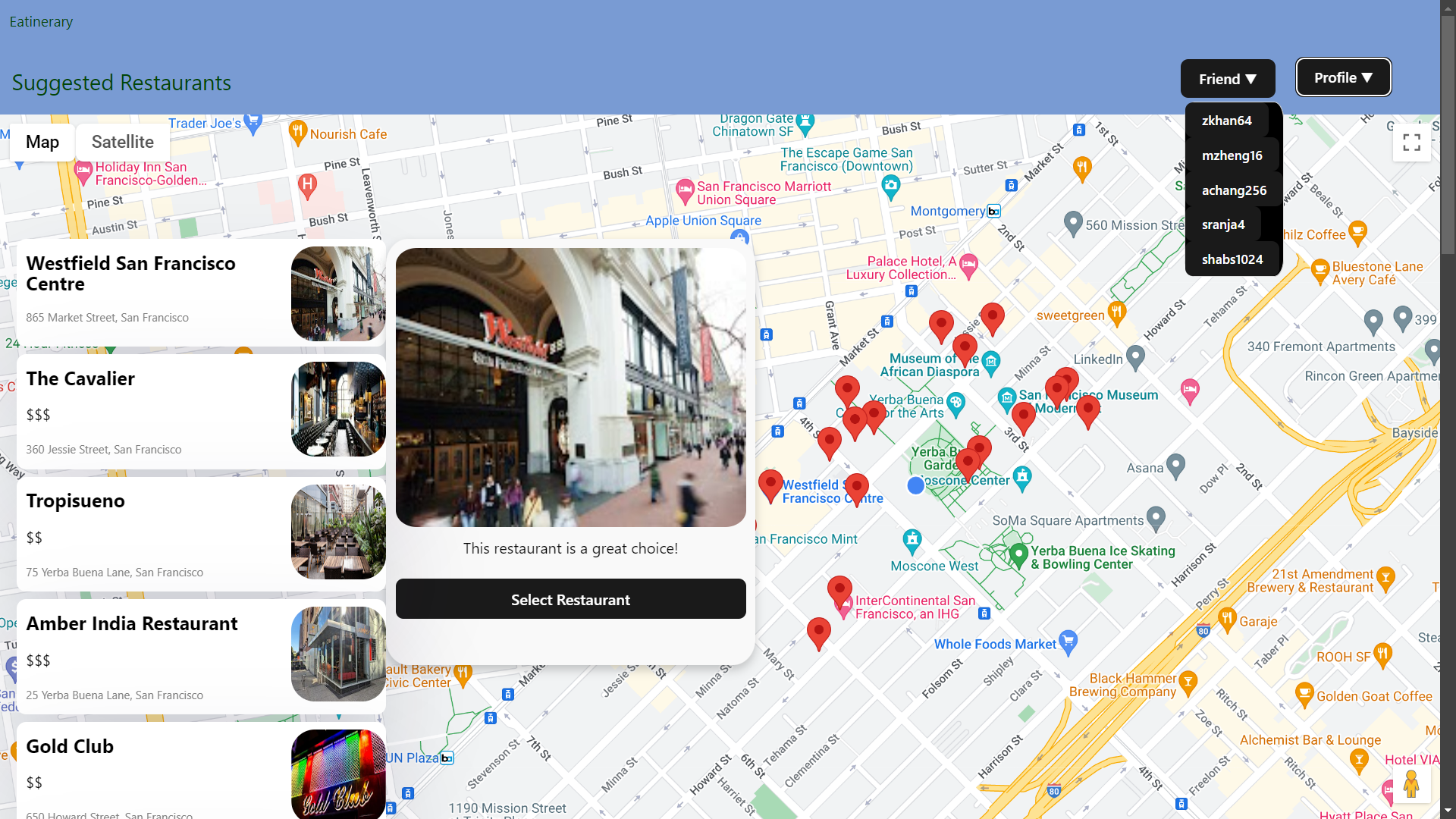Switch to Satellite map view
This screenshot has width=1456, height=819.
[x=123, y=142]
